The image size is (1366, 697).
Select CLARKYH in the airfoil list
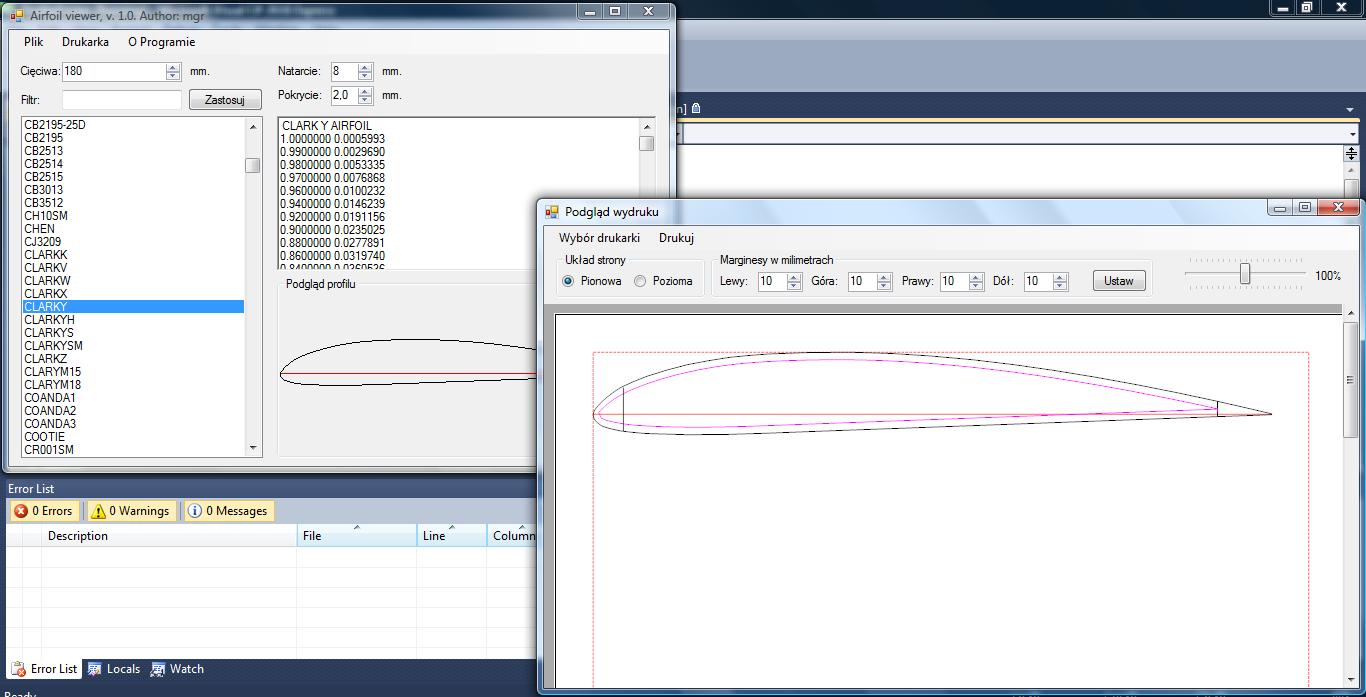tap(50, 320)
